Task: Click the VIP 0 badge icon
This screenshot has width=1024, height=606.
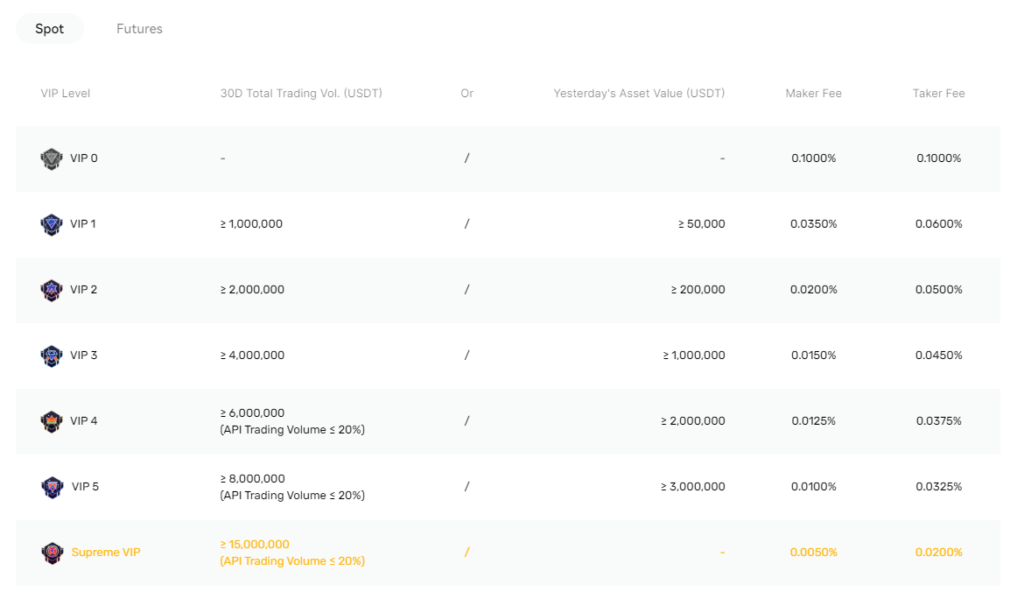Action: tap(51, 158)
